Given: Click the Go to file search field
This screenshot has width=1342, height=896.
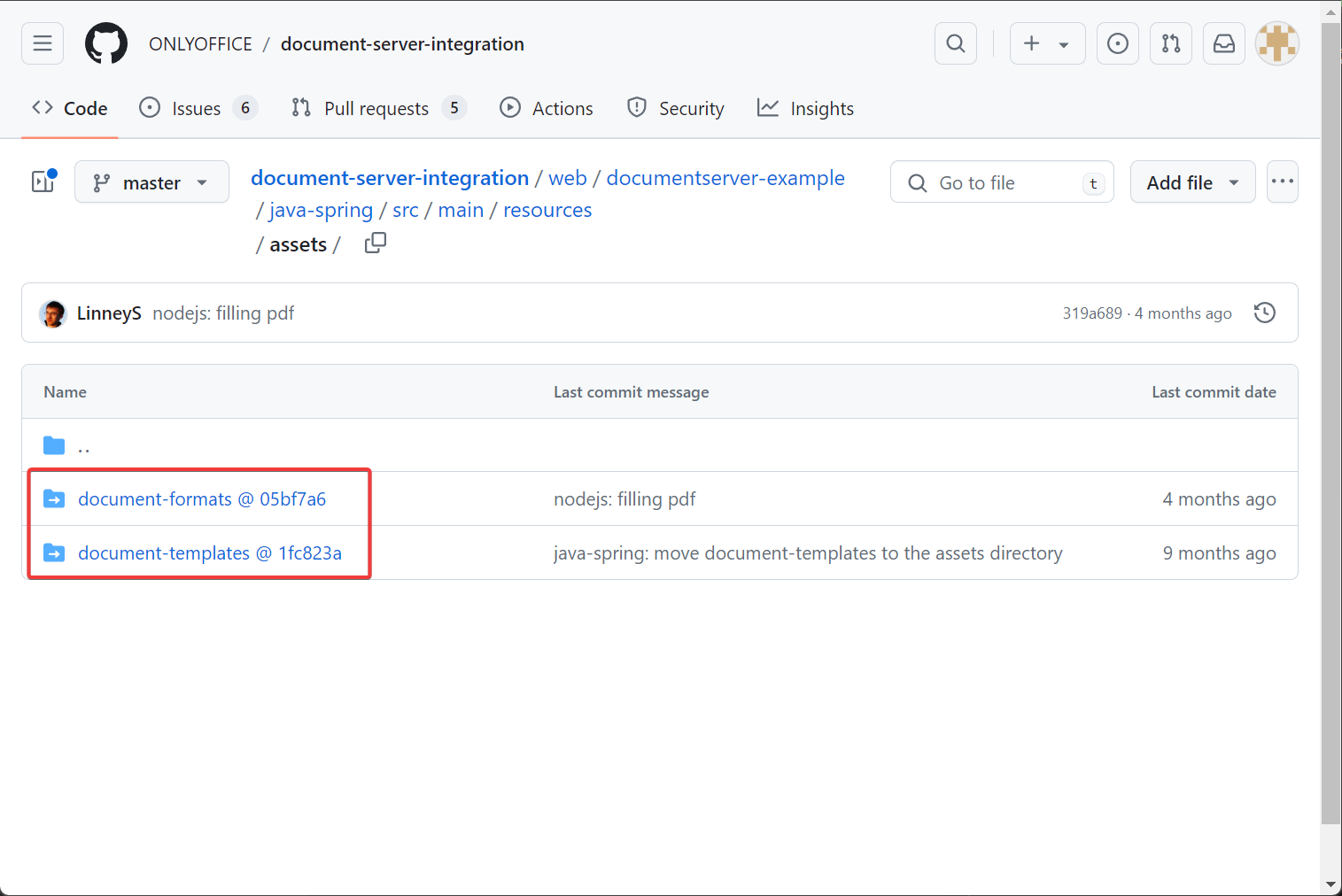Looking at the screenshot, I should click(x=1001, y=182).
